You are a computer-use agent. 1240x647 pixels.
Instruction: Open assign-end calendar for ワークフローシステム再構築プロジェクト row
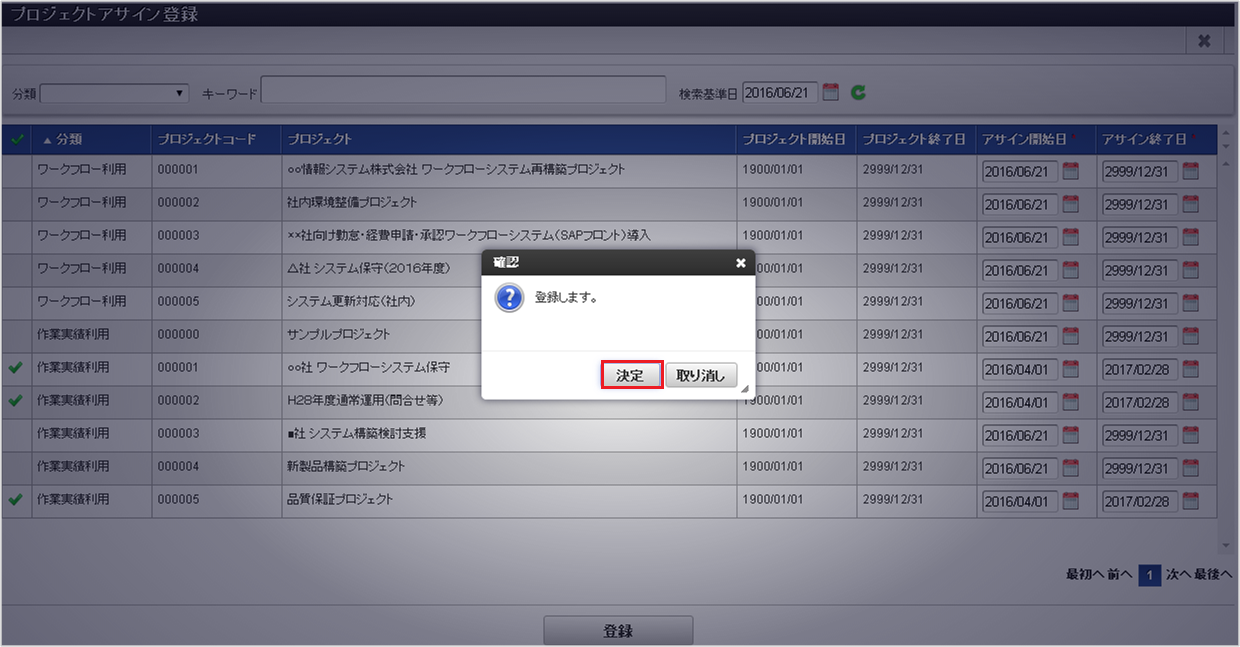tap(1191, 171)
